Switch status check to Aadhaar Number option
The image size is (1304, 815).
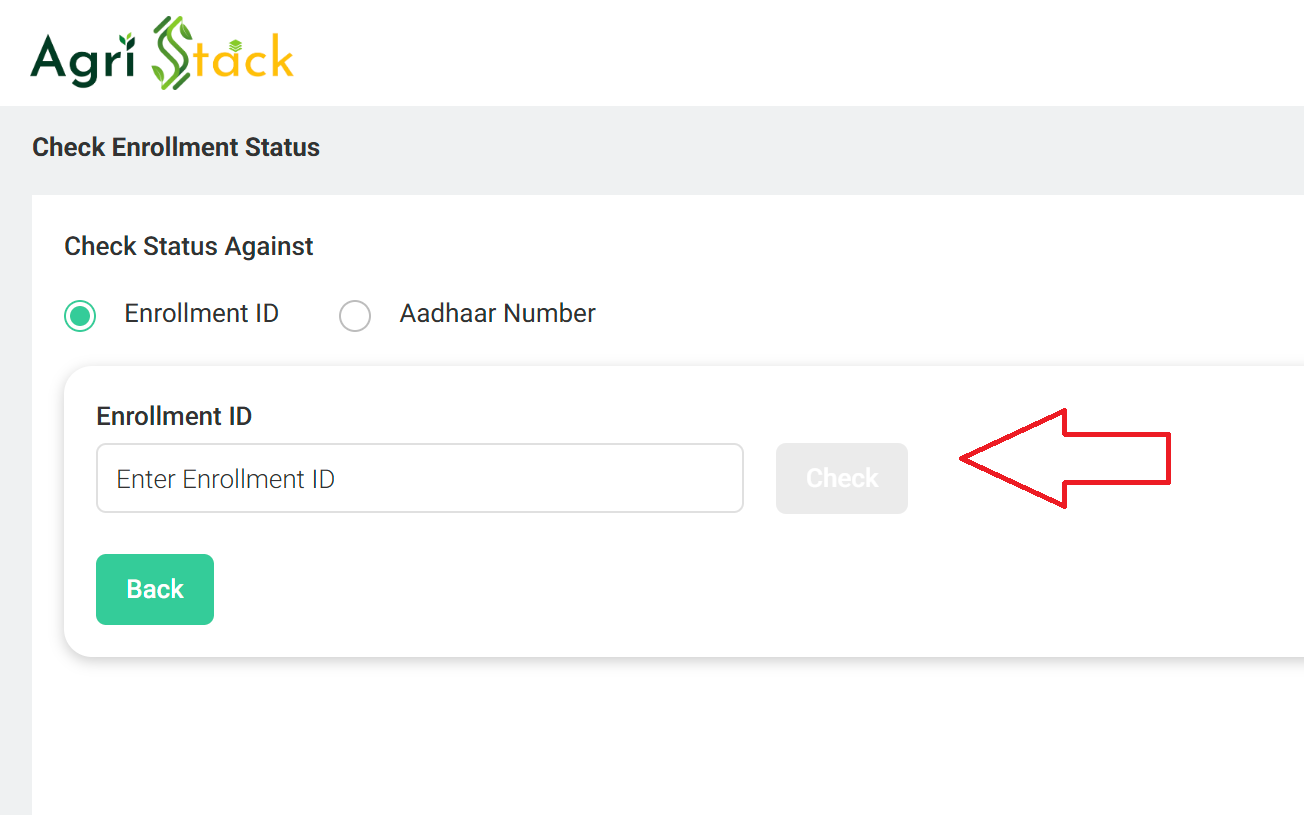coord(355,315)
